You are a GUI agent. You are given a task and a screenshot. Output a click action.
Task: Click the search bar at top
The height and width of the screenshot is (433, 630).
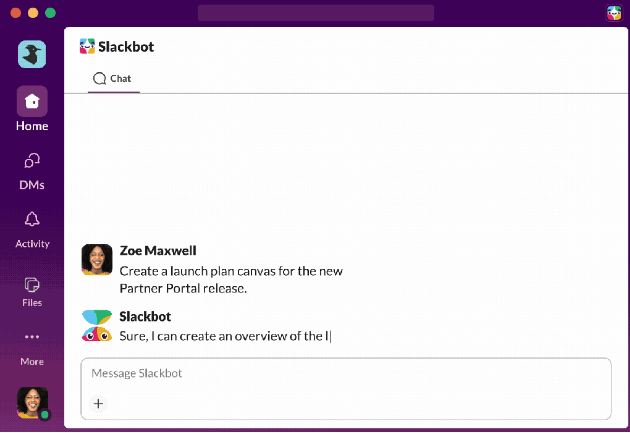315,13
